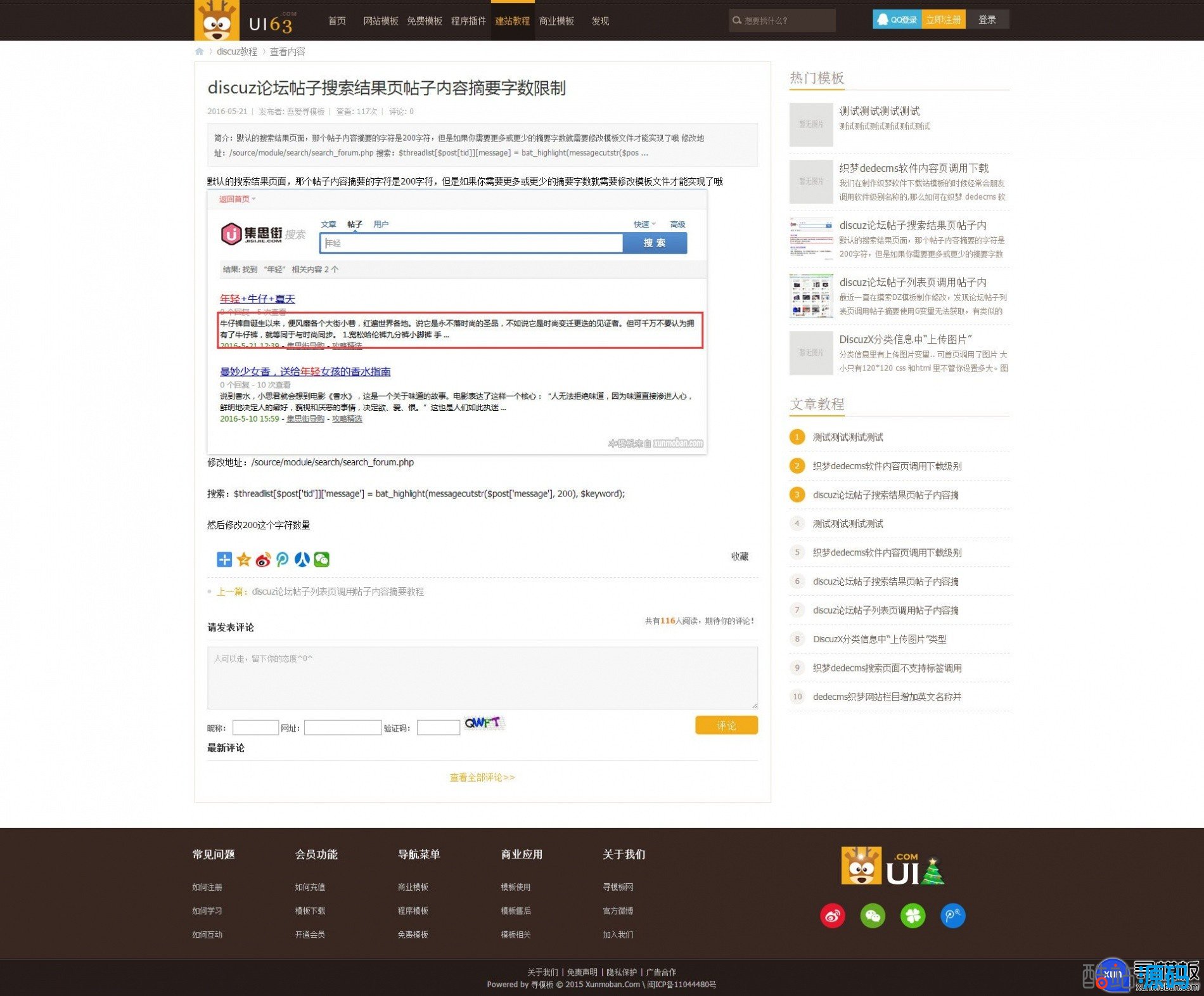Click the blue plus share-more icon
1204x996 pixels.
224,559
